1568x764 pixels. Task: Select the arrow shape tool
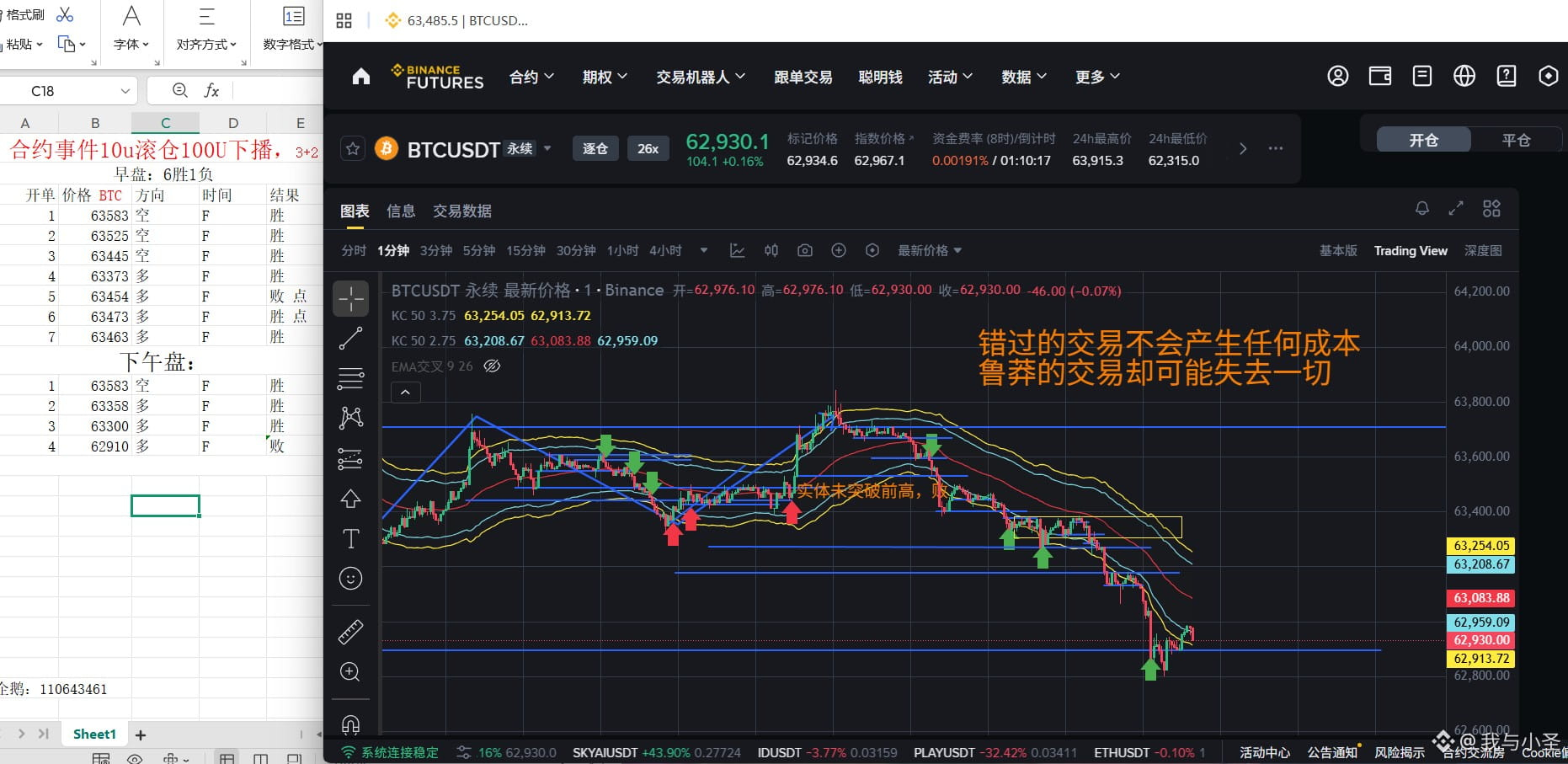click(x=351, y=499)
